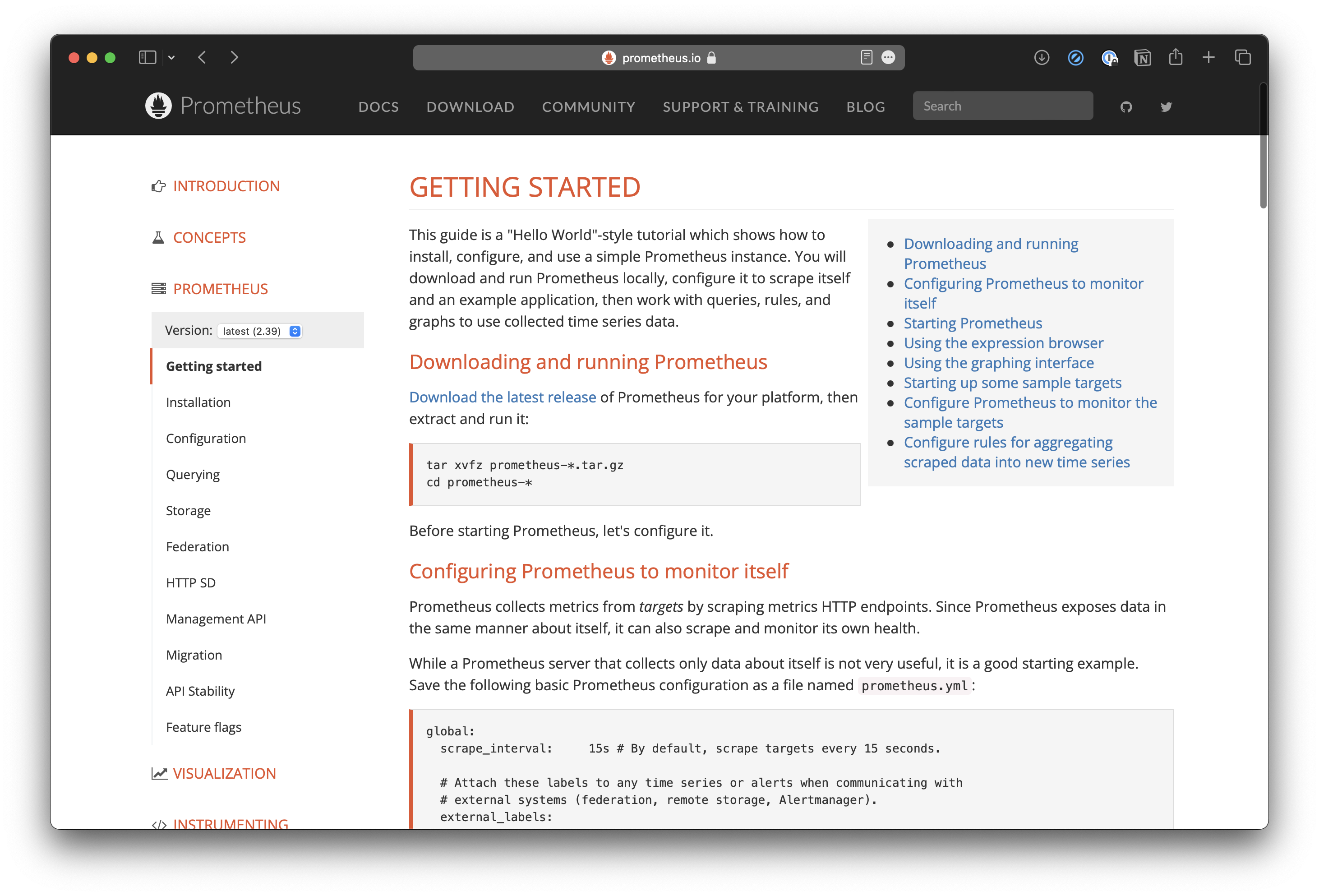
Task: Click the Prometheus wordmark text
Action: (240, 106)
